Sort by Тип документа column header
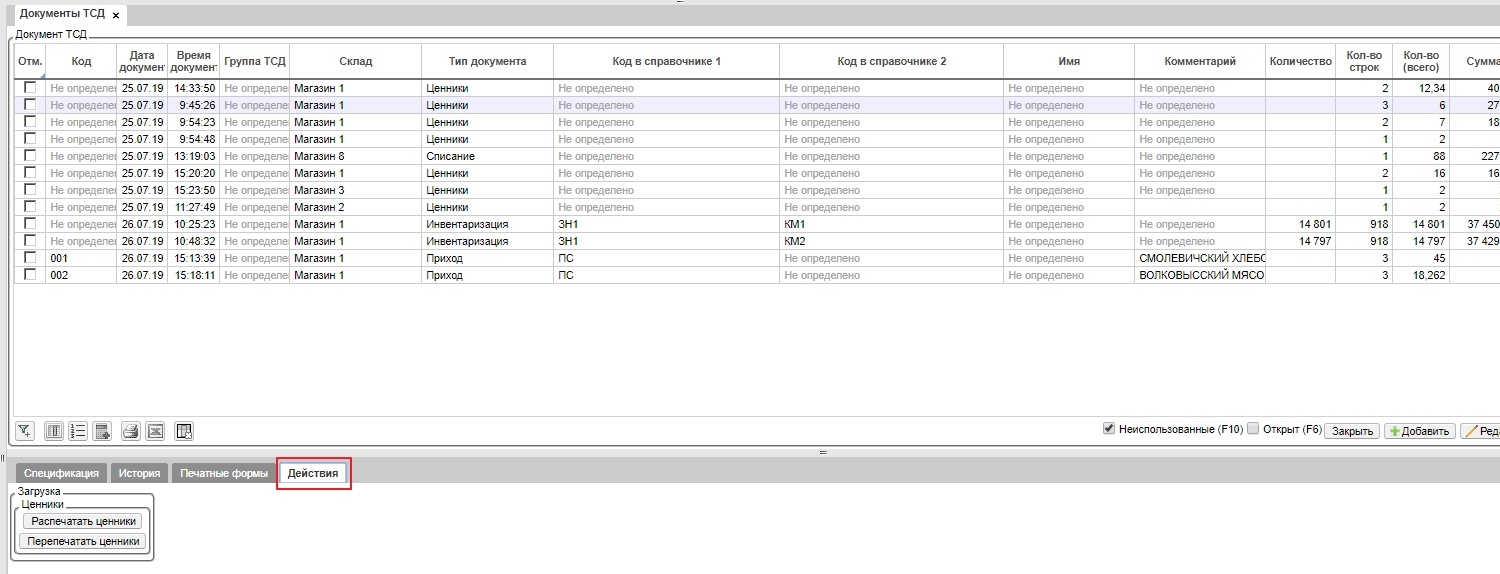Viewport: 1500px width, 574px height. tap(487, 61)
